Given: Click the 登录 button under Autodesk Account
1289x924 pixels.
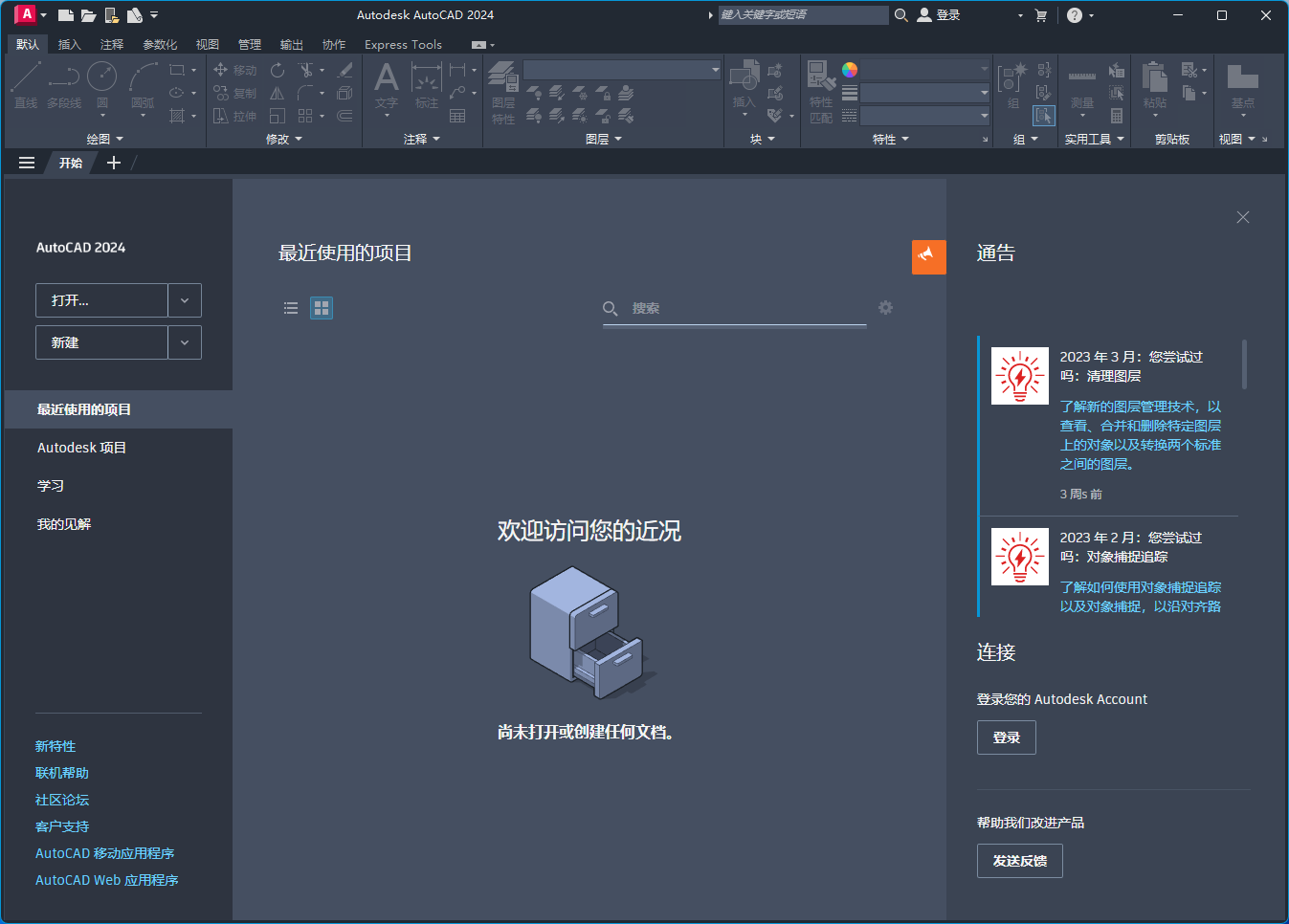Looking at the screenshot, I should coord(1007,737).
